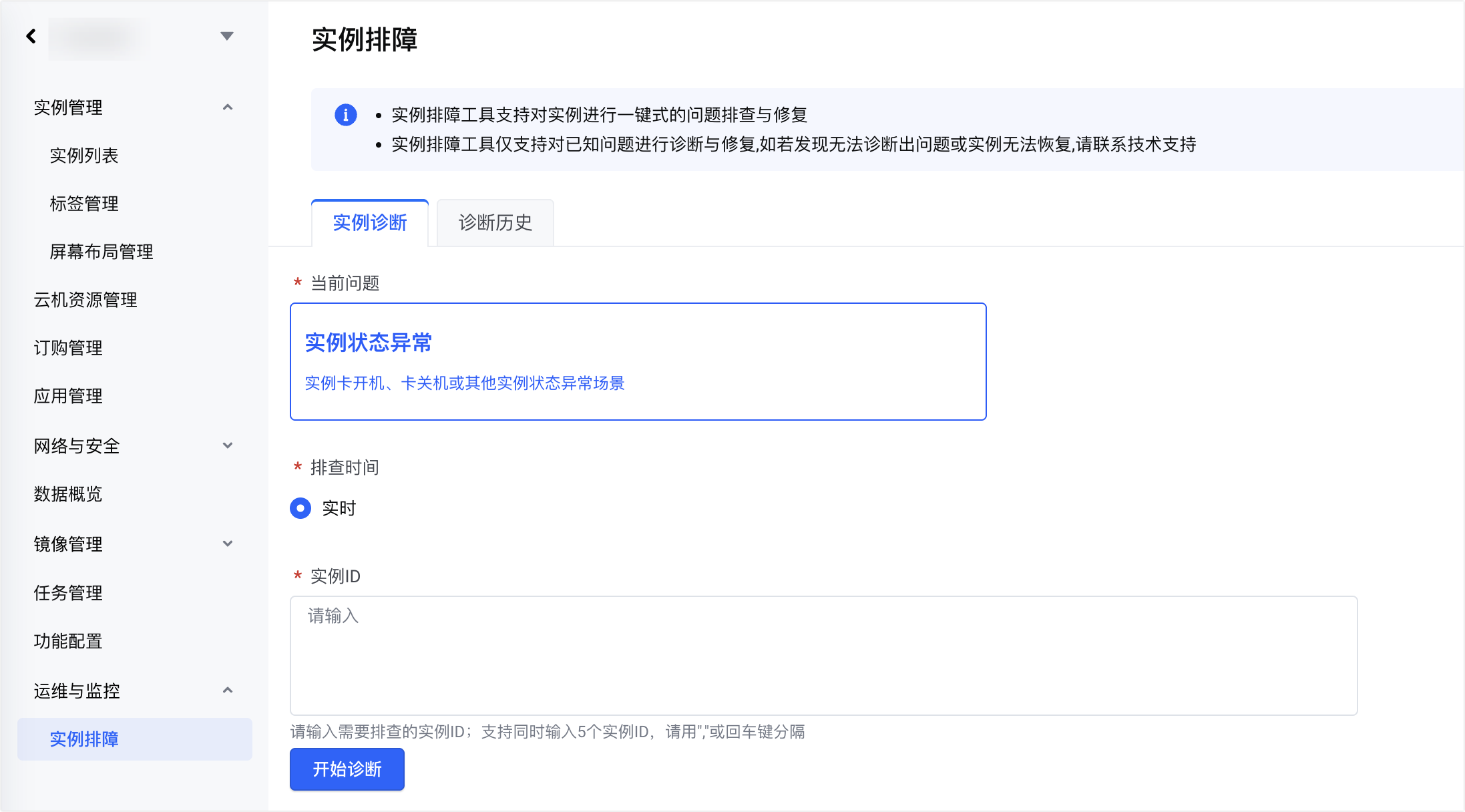This screenshot has height=812, width=1465.
Task: Open 实例列表 in the sidebar
Action: tap(84, 156)
